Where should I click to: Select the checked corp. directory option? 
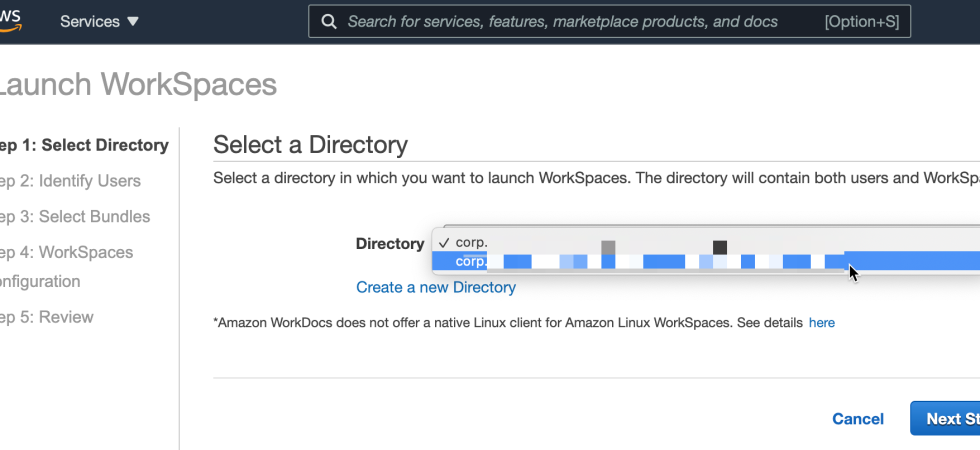tap(706, 242)
